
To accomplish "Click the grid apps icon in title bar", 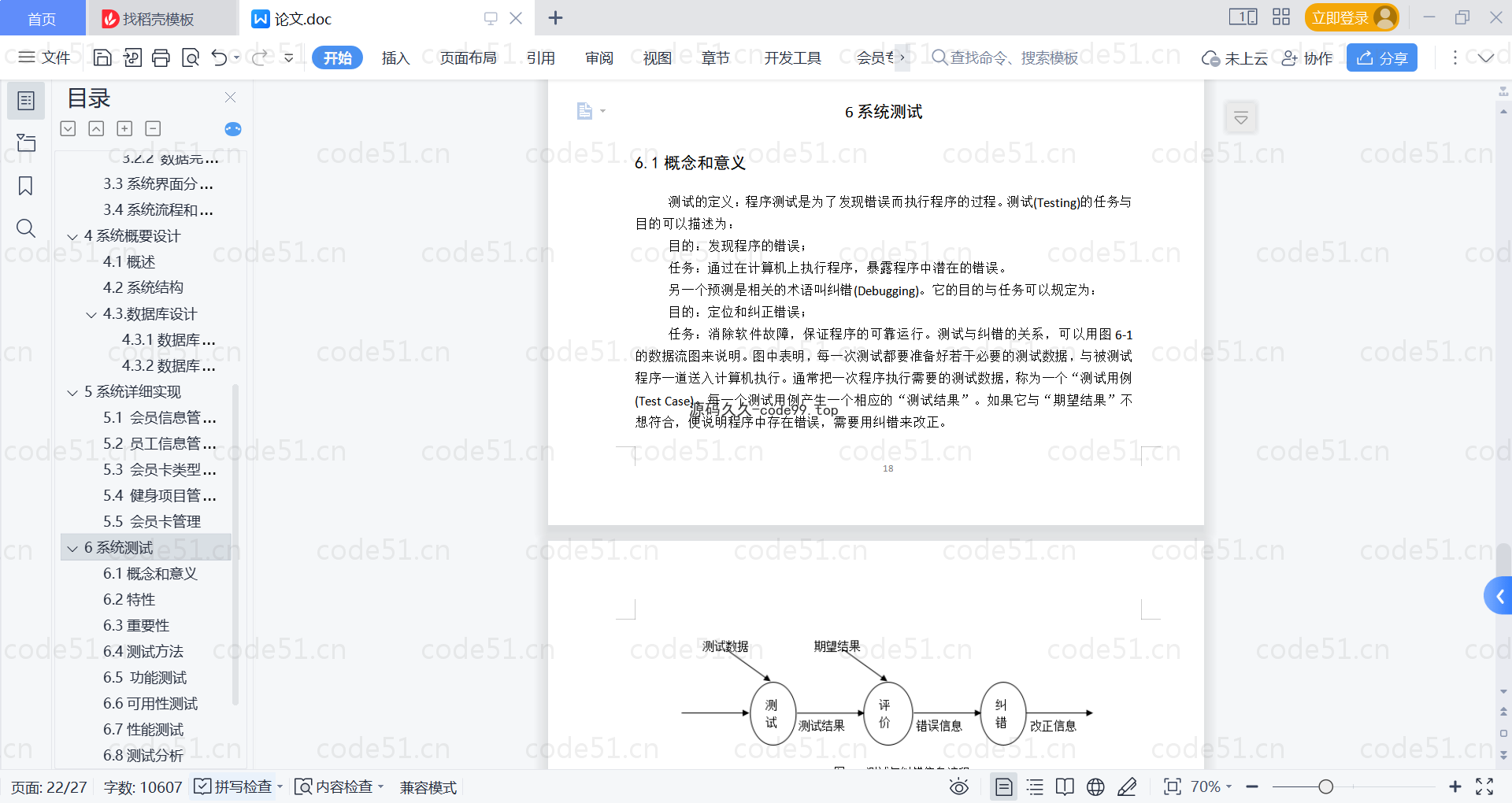I will click(1281, 17).
